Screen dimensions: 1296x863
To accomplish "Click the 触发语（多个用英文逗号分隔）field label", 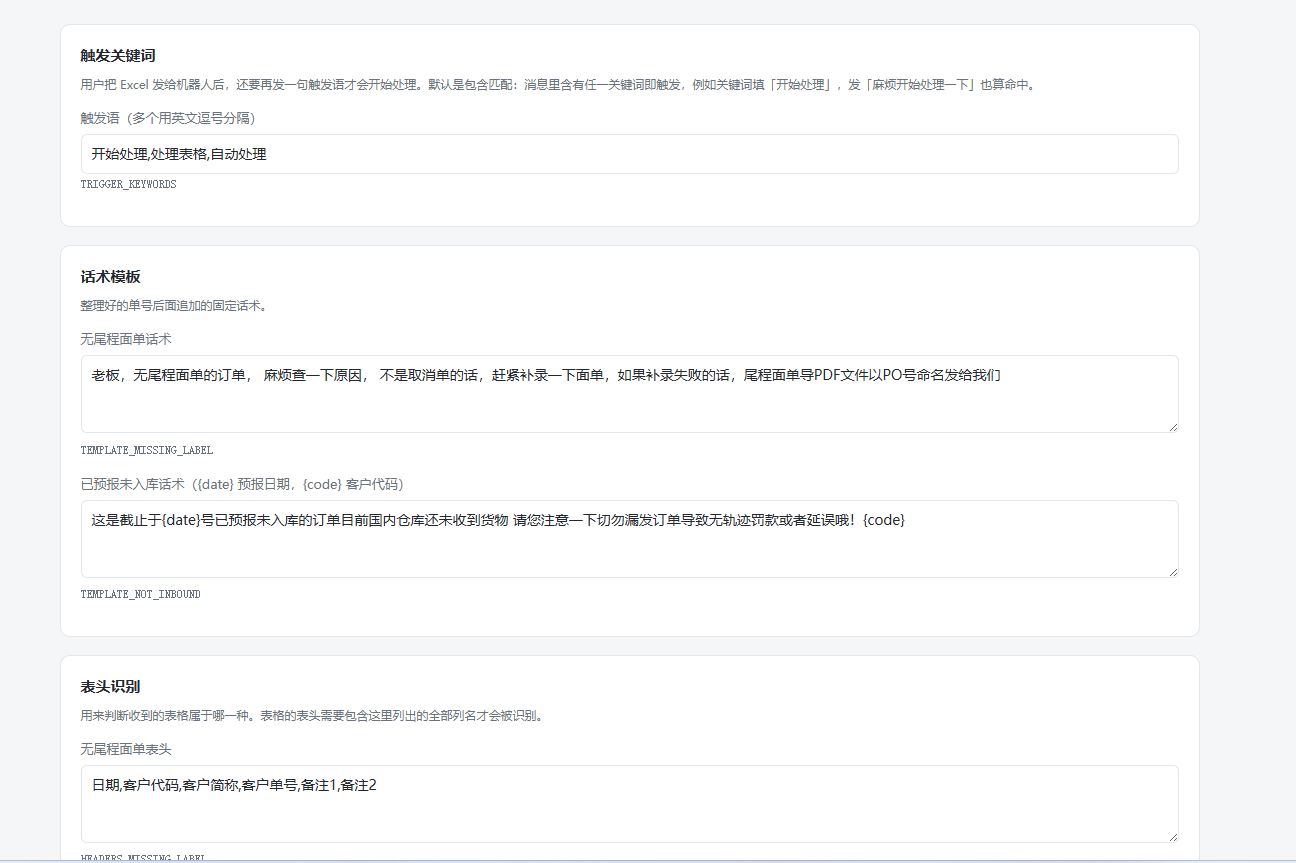I will point(171,118).
